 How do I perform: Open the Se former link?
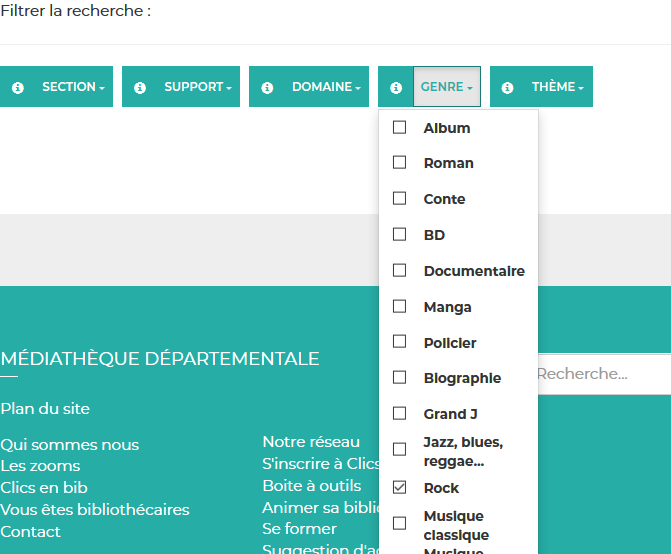(x=300, y=529)
